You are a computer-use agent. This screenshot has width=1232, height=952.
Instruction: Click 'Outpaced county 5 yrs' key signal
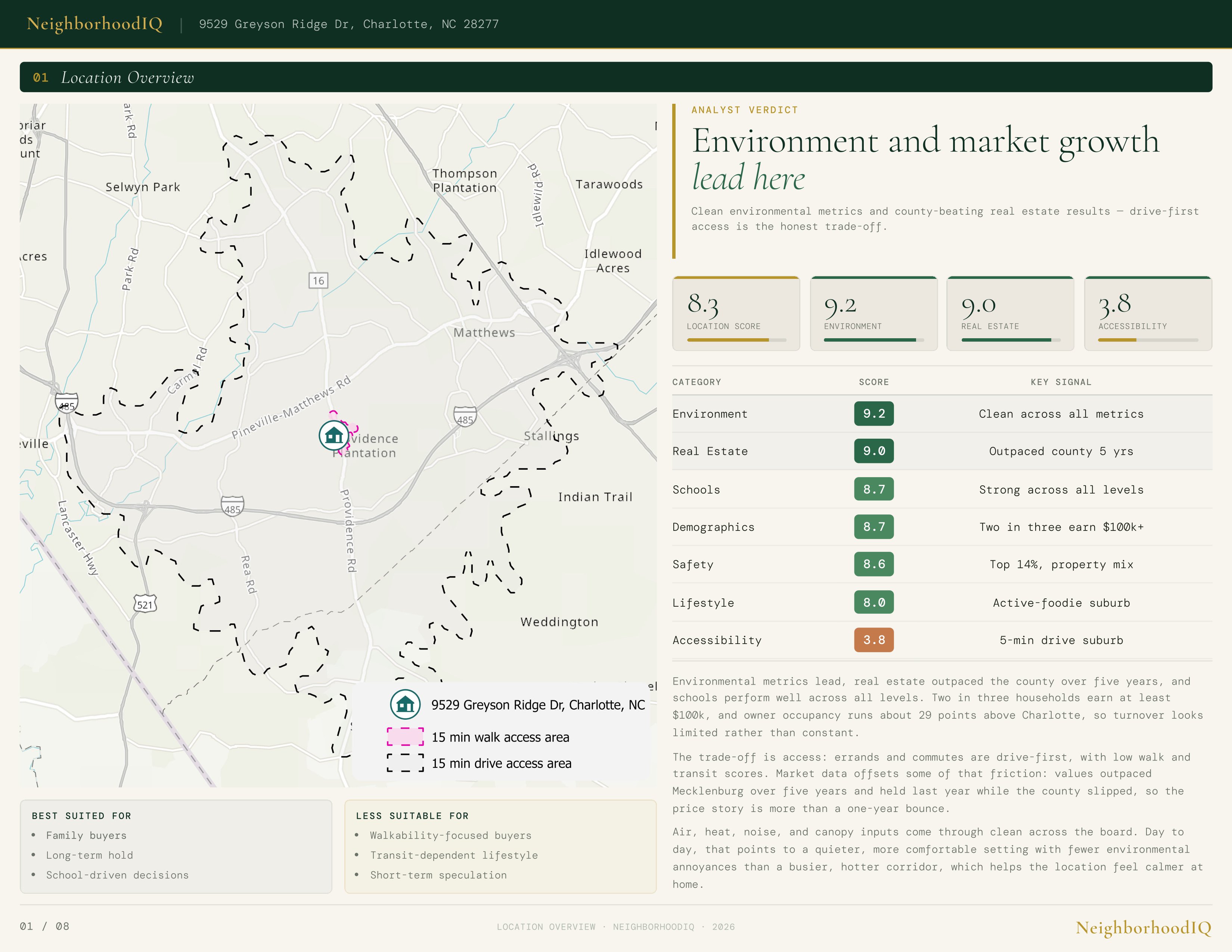(x=1061, y=451)
